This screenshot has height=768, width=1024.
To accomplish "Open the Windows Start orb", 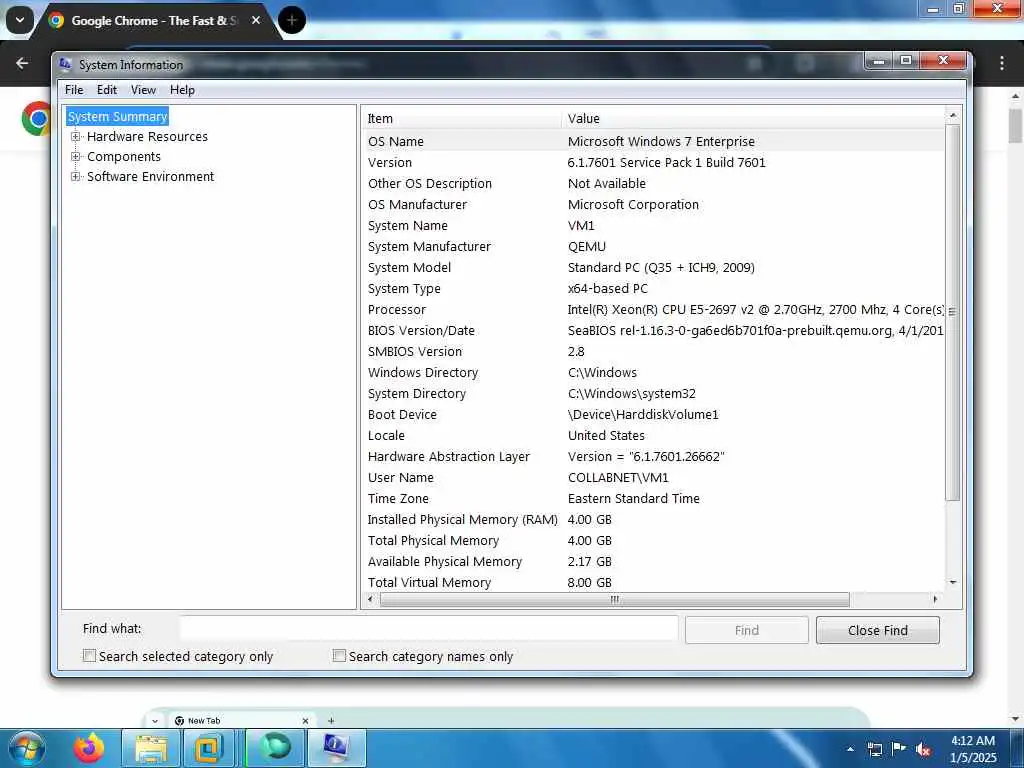I will [25, 748].
